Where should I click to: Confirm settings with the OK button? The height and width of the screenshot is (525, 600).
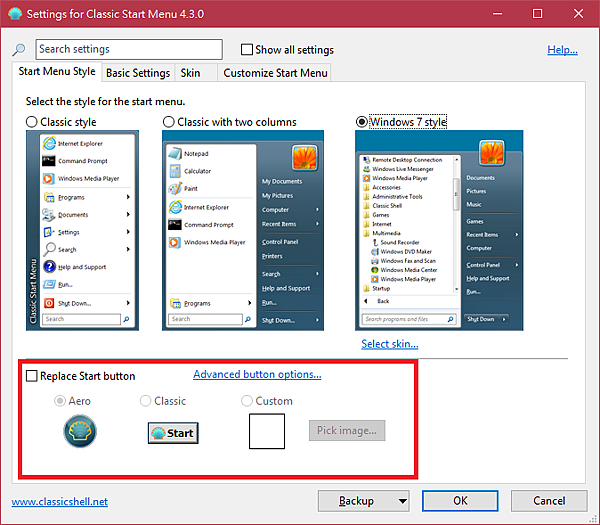[460, 501]
